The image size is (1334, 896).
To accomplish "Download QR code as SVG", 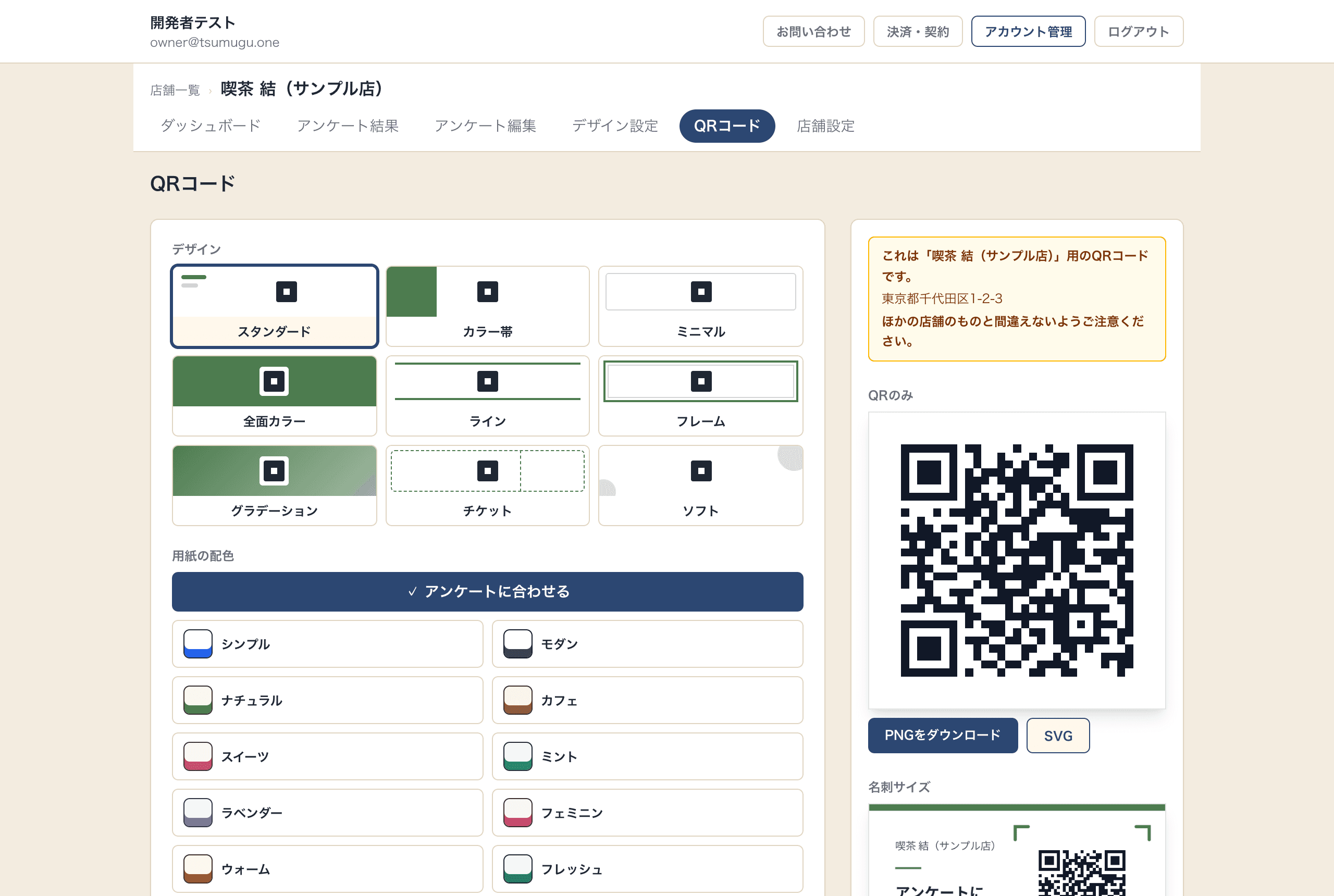I will point(1058,736).
